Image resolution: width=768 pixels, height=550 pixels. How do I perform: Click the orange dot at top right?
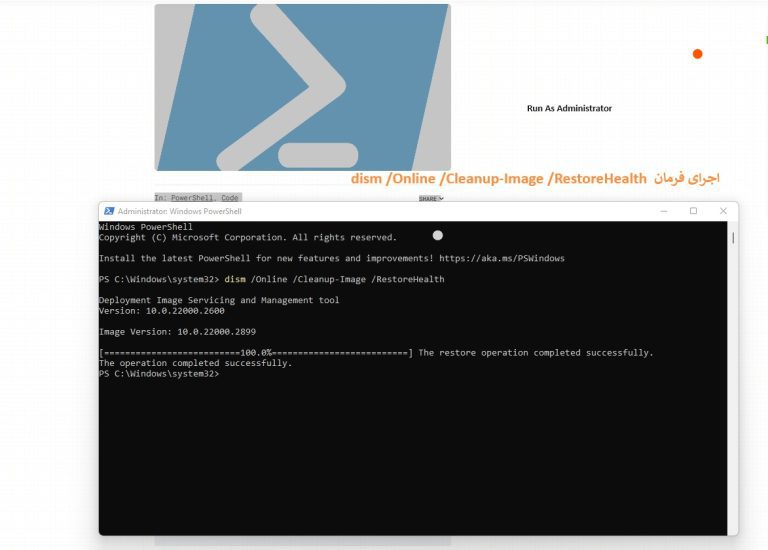[697, 54]
